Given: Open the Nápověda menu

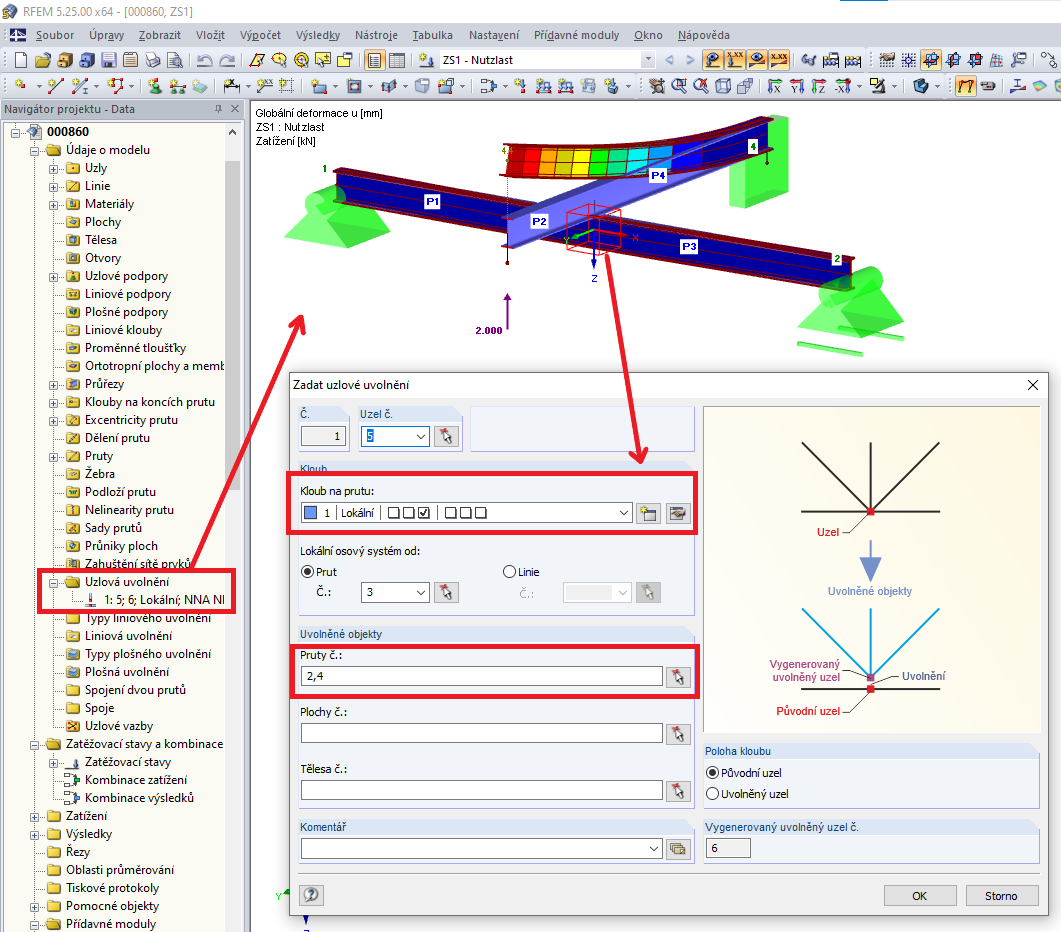Looking at the screenshot, I should 704,35.
